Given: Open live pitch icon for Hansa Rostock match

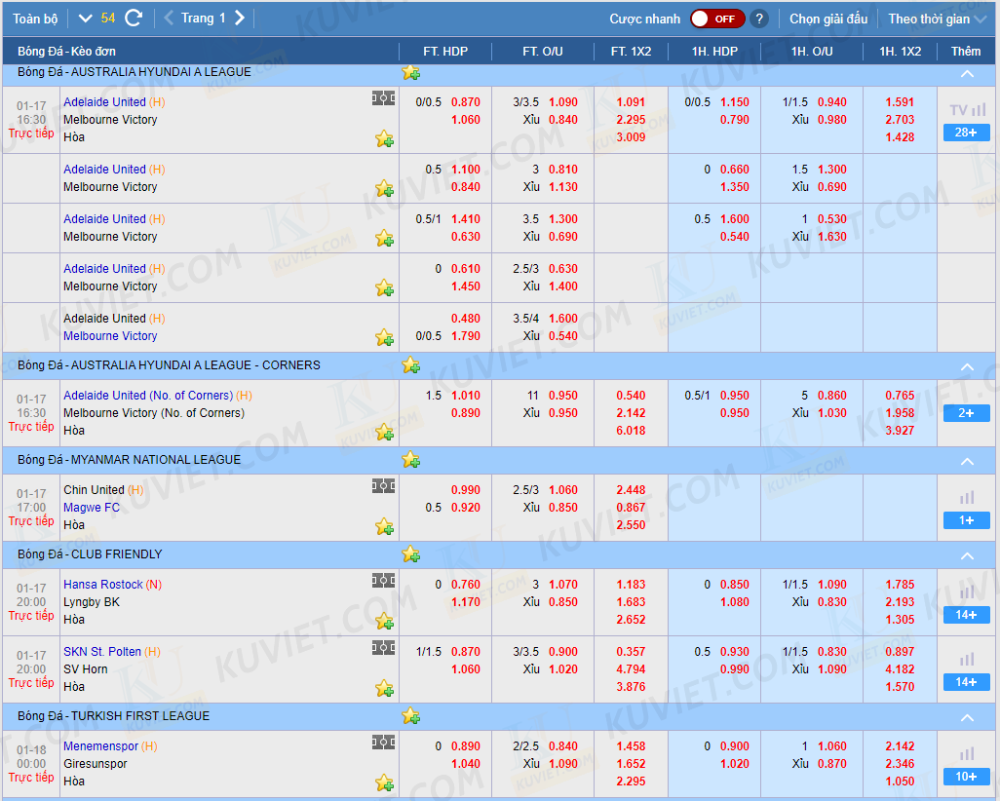Looking at the screenshot, I should coord(383,580).
